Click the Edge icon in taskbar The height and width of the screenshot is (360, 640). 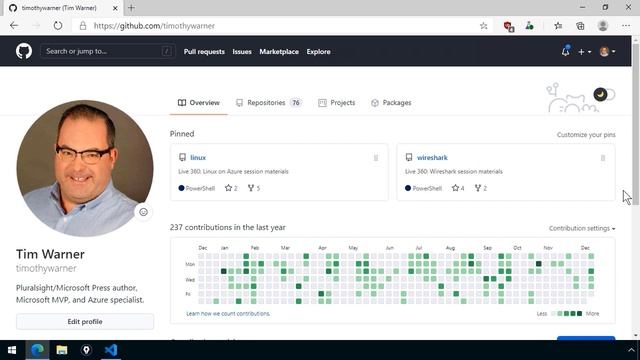(37, 350)
